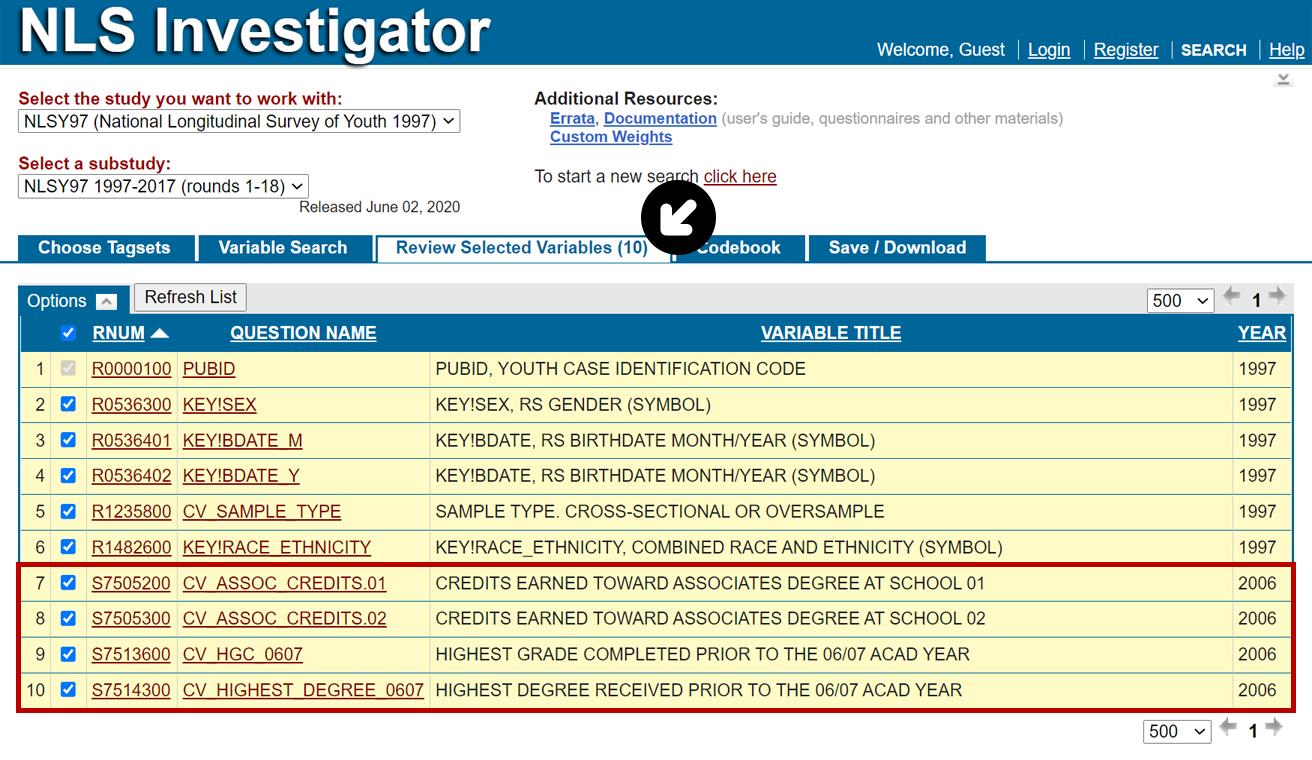Image resolution: width=1312 pixels, height=760 pixels.
Task: Uncheck the CV_ASSOC_CREDITS.01 row checkbox
Action: [x=68, y=583]
